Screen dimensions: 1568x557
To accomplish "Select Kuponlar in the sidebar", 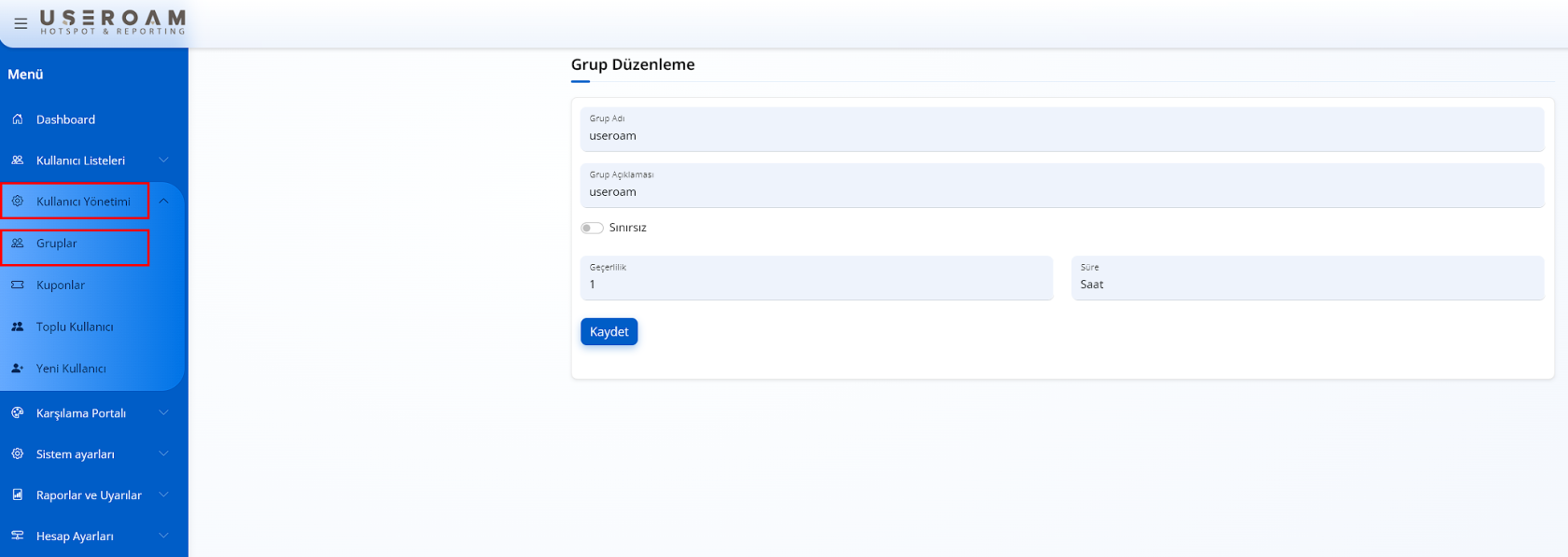I will tap(61, 285).
